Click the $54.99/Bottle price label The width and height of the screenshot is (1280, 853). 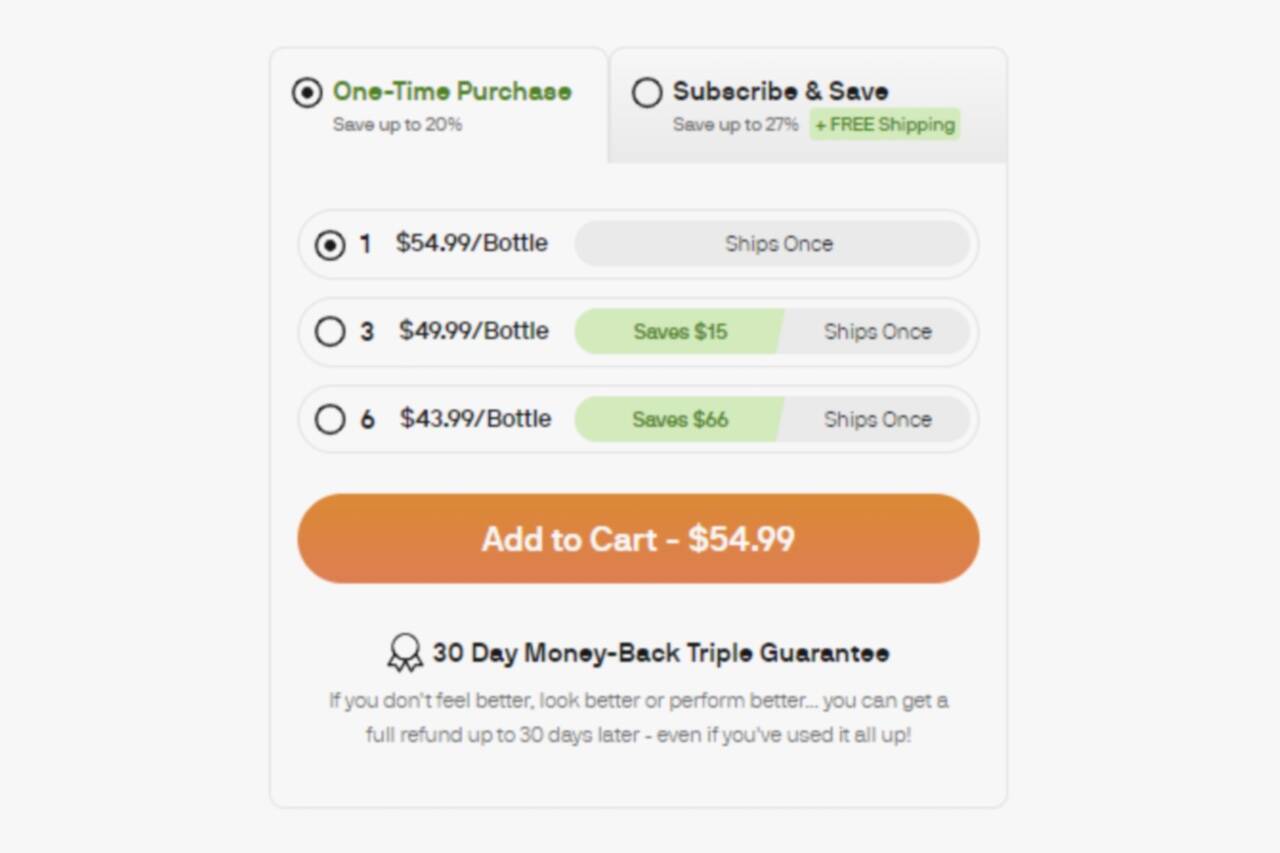[472, 244]
